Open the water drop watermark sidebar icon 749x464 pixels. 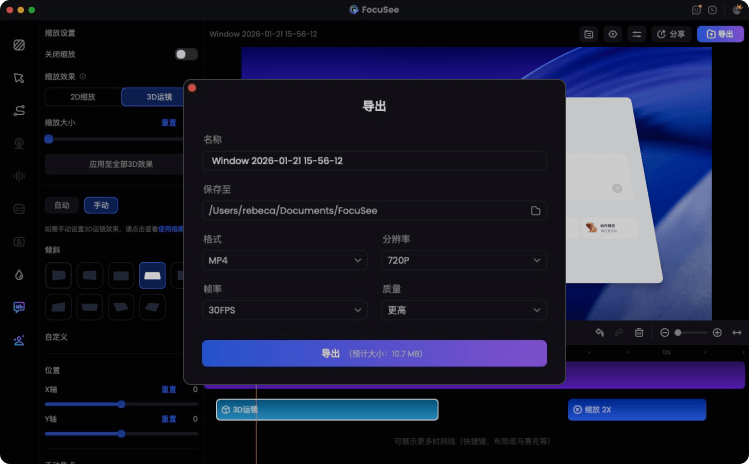(19, 275)
